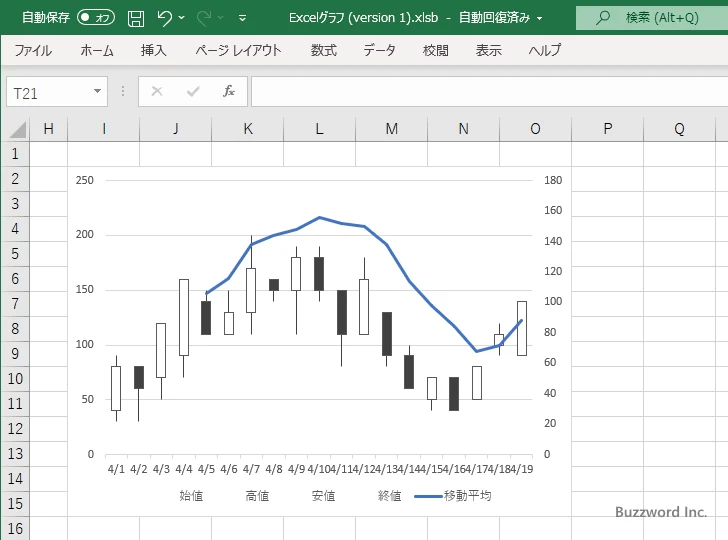The height and width of the screenshot is (540, 728).
Task: Select column L header
Action: (x=319, y=129)
